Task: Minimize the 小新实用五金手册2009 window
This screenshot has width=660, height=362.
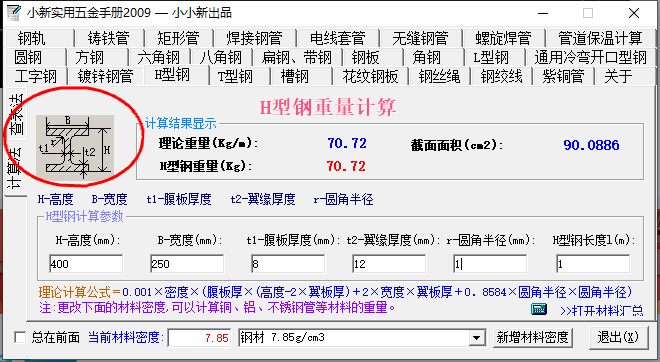Action: (x=543, y=13)
